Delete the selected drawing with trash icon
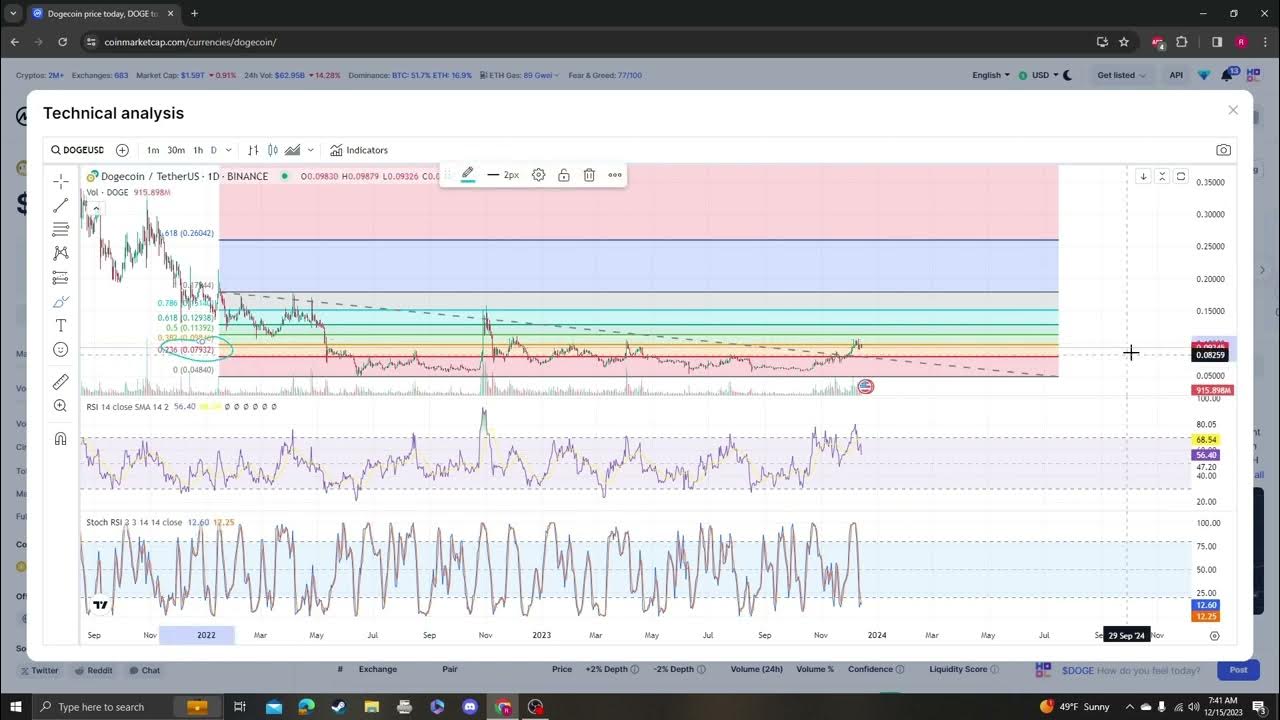Viewport: 1280px width, 720px height. tap(589, 175)
